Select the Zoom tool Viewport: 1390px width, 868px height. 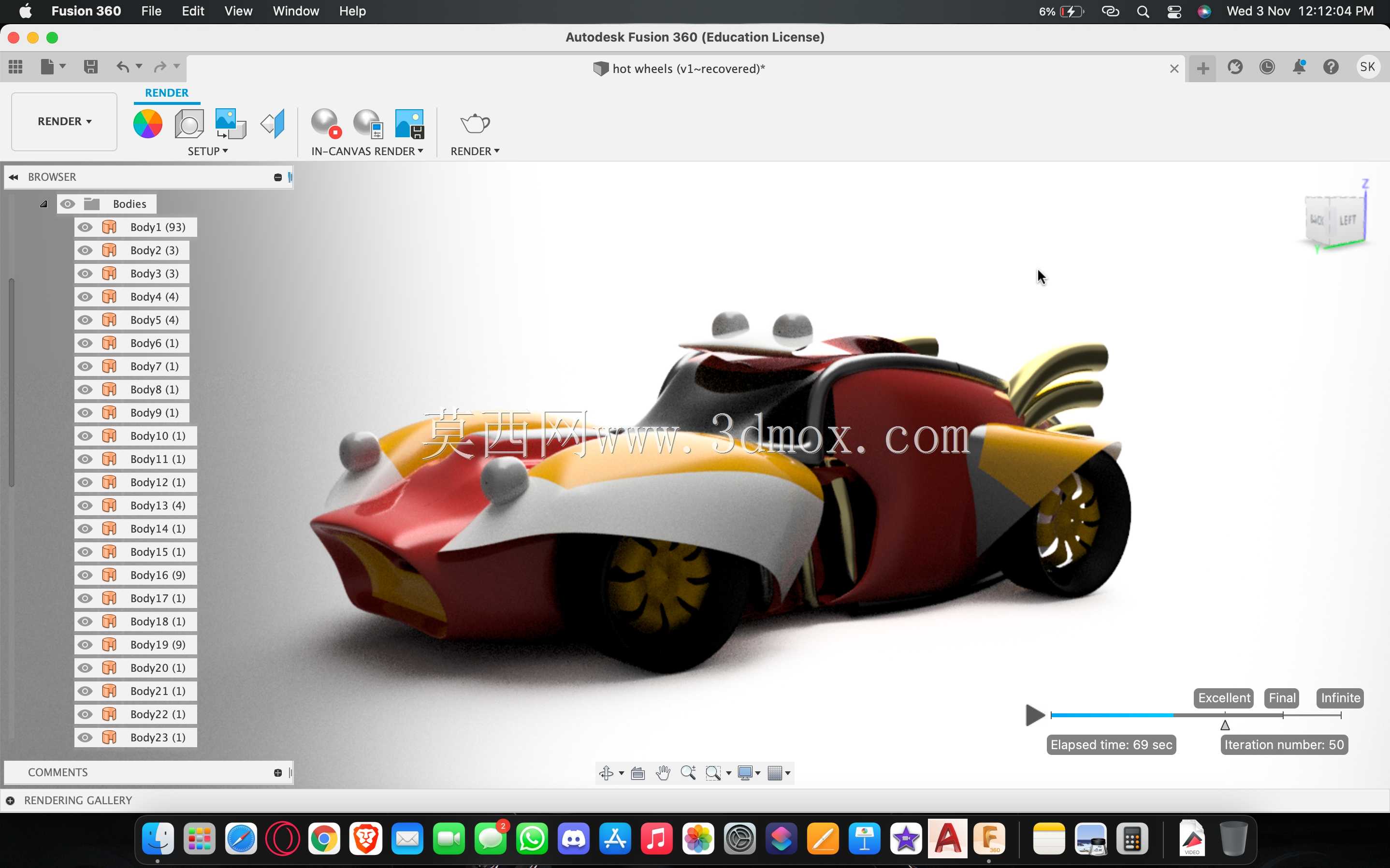pos(688,773)
